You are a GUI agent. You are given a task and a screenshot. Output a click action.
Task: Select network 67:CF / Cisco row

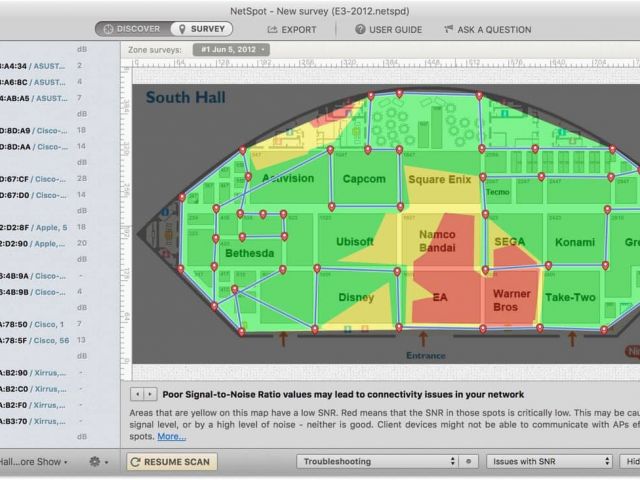60,179
